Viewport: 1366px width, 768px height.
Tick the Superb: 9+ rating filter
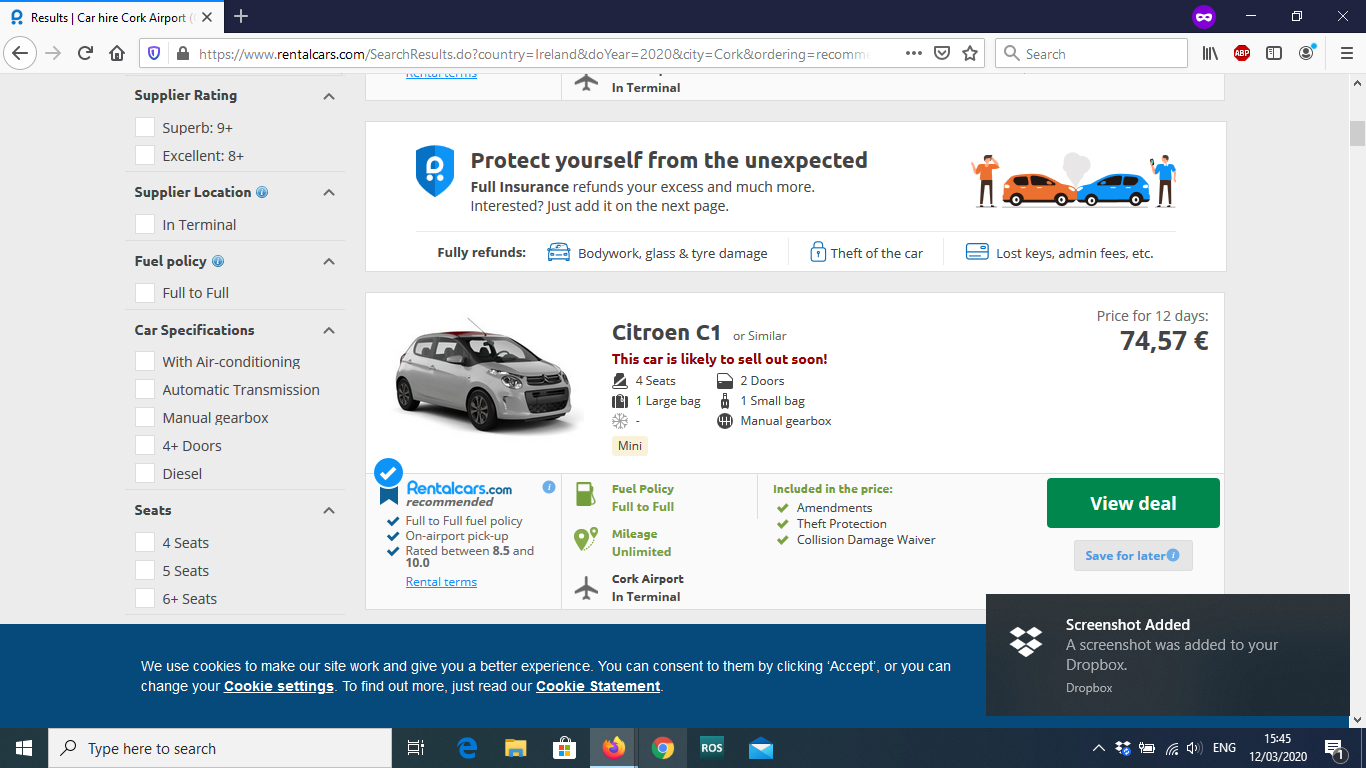coord(145,127)
